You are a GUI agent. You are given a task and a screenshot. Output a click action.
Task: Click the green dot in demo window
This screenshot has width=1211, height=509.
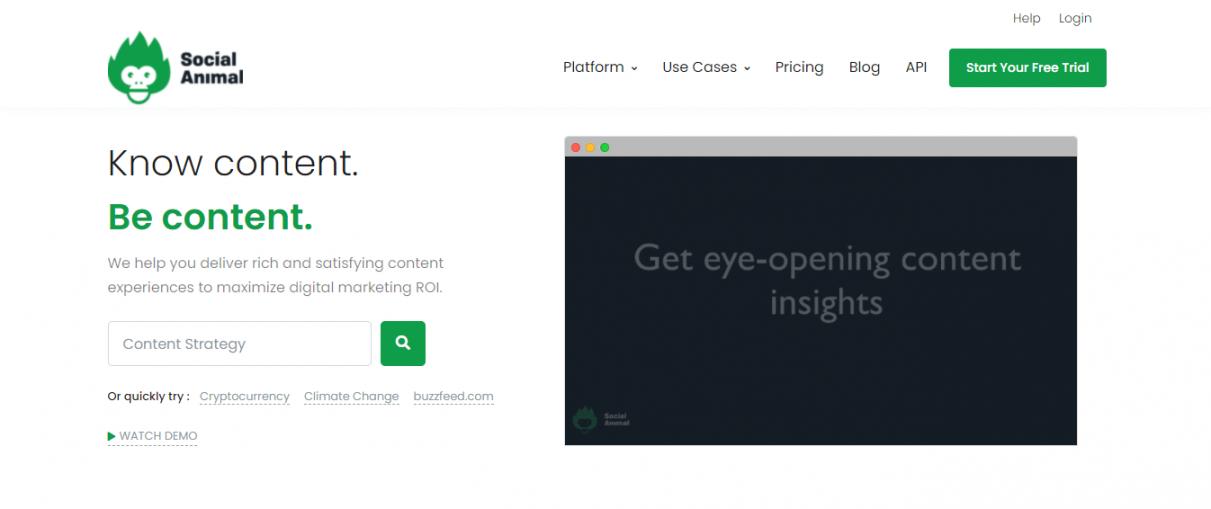[x=604, y=148]
